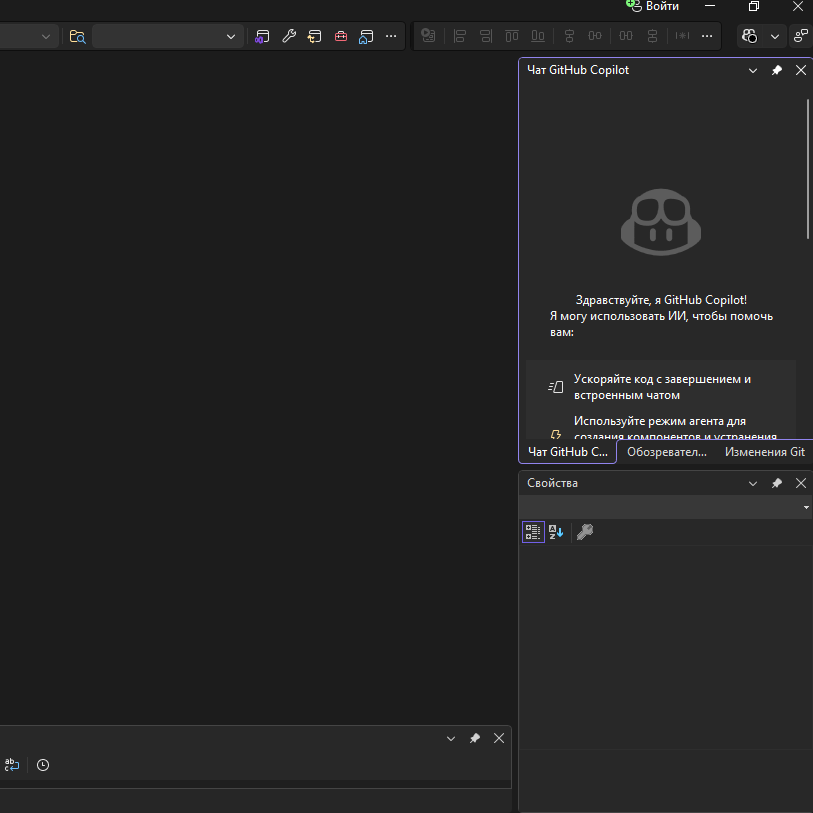Close the Свойства panel
Viewport: 813px width, 813px height.
click(x=801, y=483)
